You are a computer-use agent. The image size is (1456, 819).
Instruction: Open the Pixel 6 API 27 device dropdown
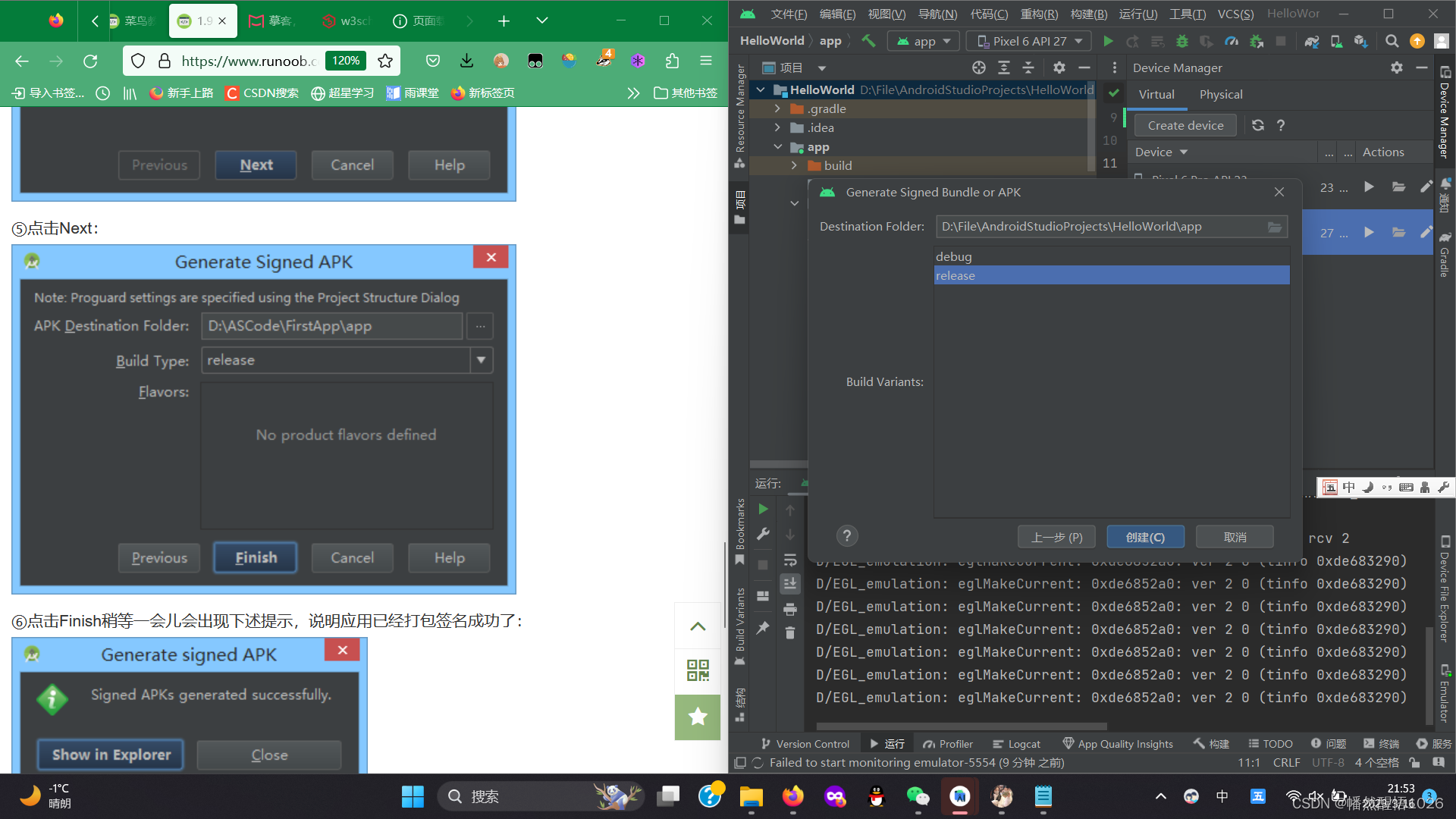point(1028,41)
